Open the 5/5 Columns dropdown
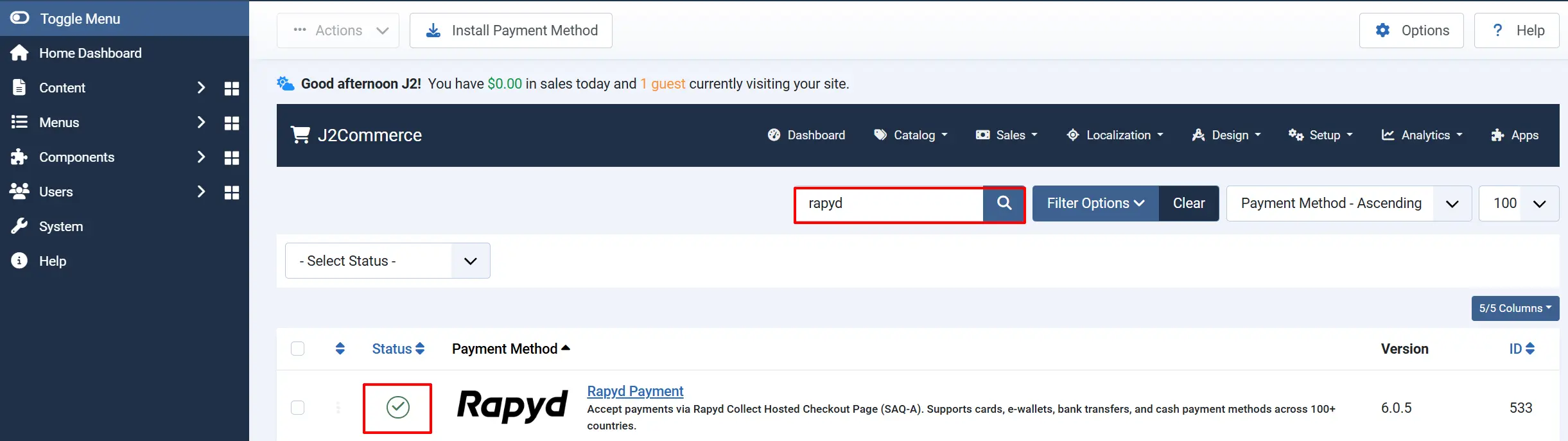1568x441 pixels. click(x=1515, y=308)
